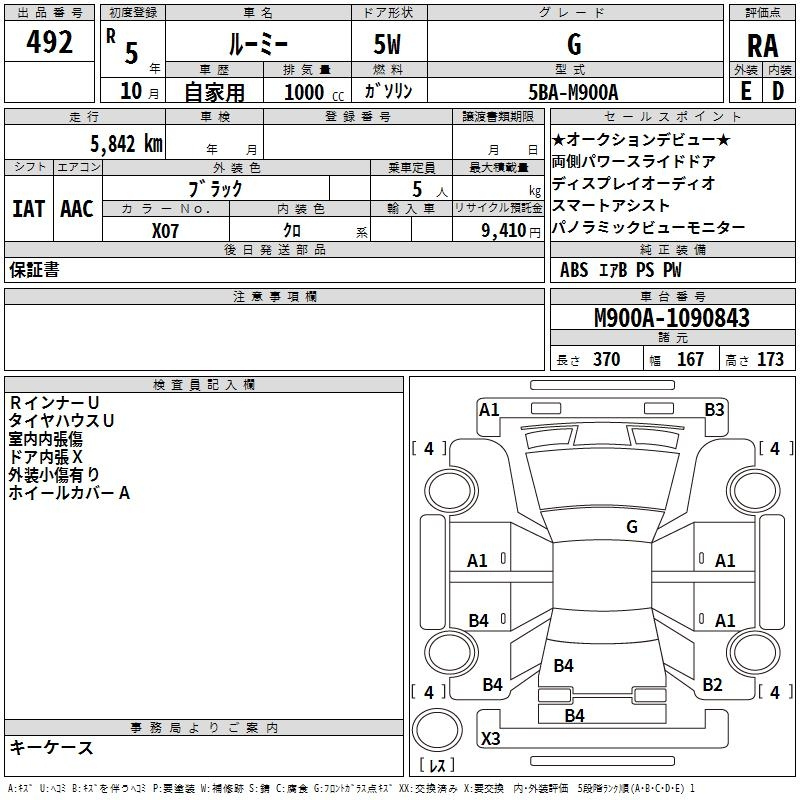Click the inspector note Rインナー U
Image resolution: width=800 pixels, height=800 pixels.
coord(54,403)
